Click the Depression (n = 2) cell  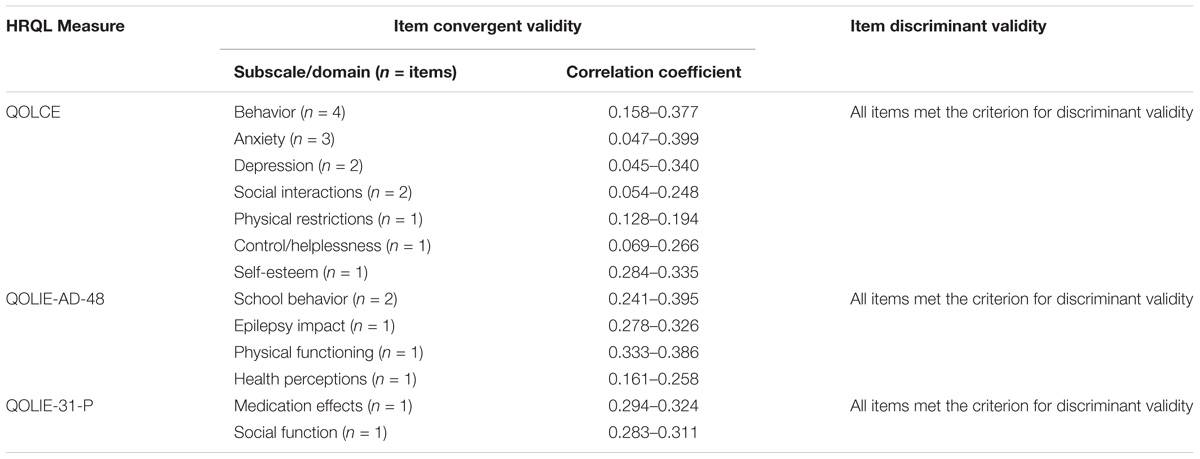pyautogui.click(x=295, y=165)
